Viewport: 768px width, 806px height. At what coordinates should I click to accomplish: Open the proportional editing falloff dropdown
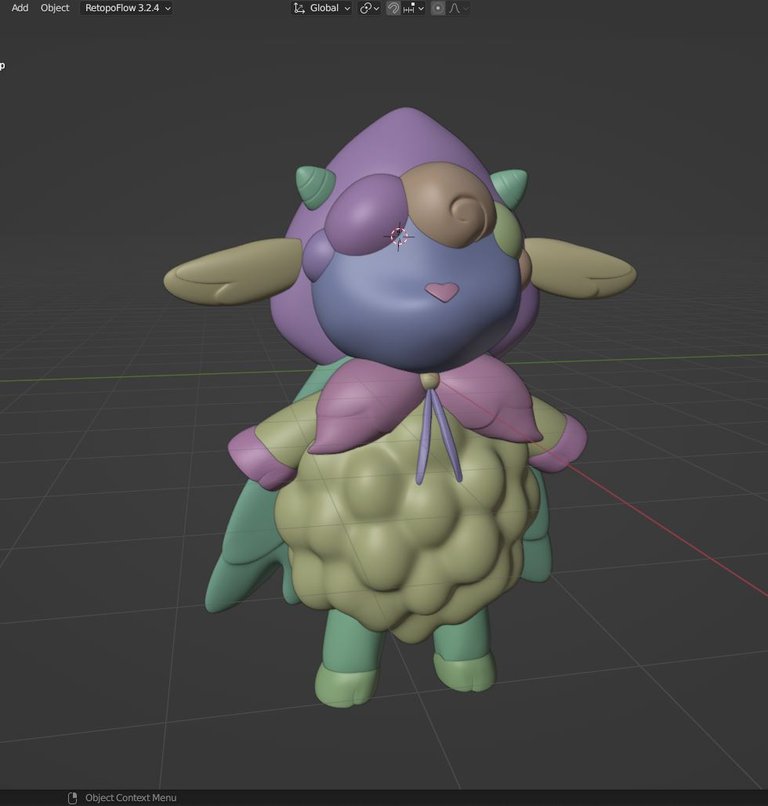pos(458,8)
